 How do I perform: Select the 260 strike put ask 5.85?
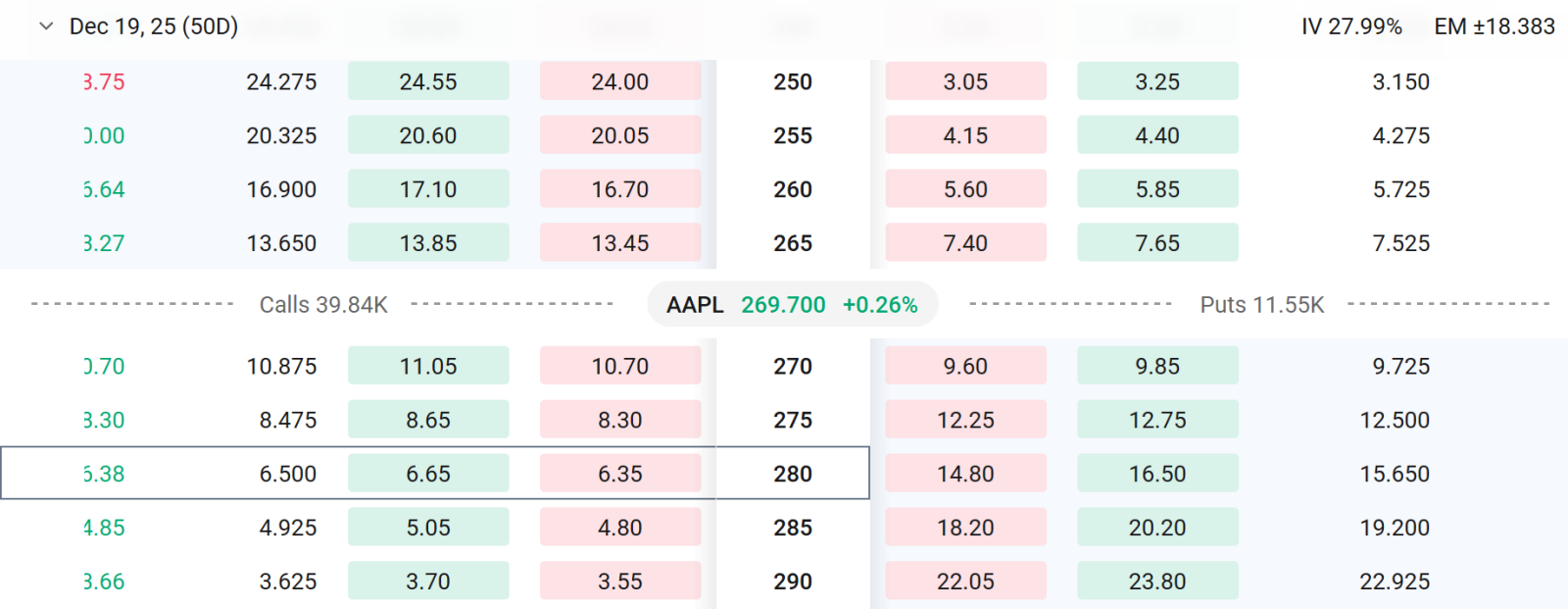point(1157,189)
